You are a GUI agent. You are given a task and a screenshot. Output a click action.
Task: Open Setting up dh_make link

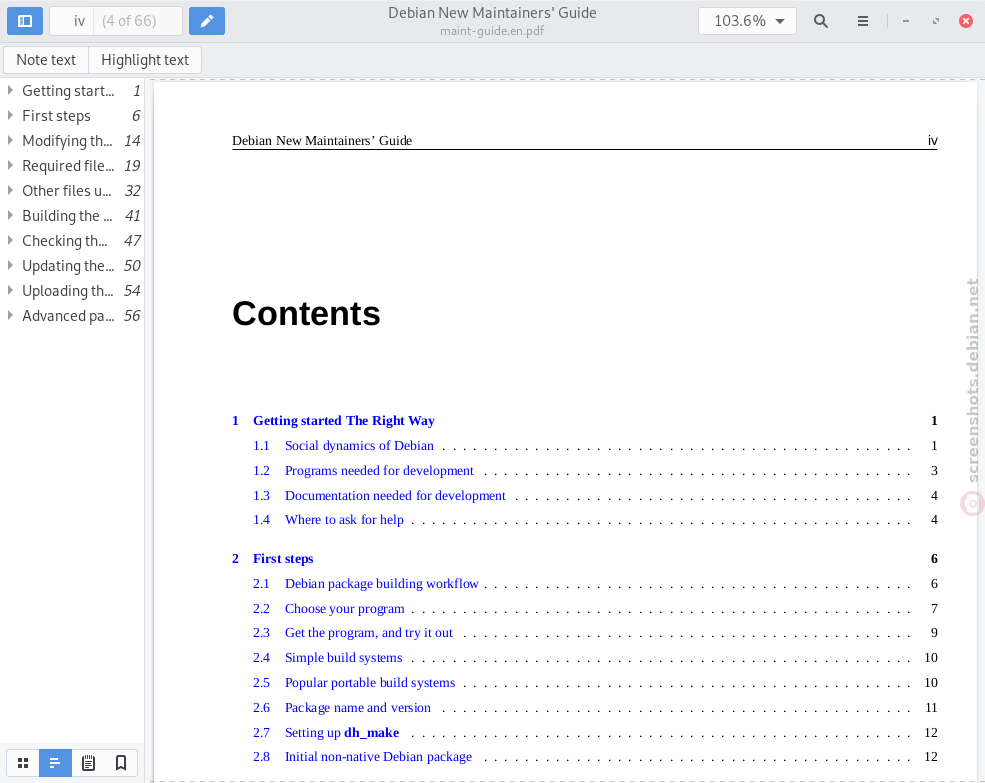pyautogui.click(x=342, y=733)
